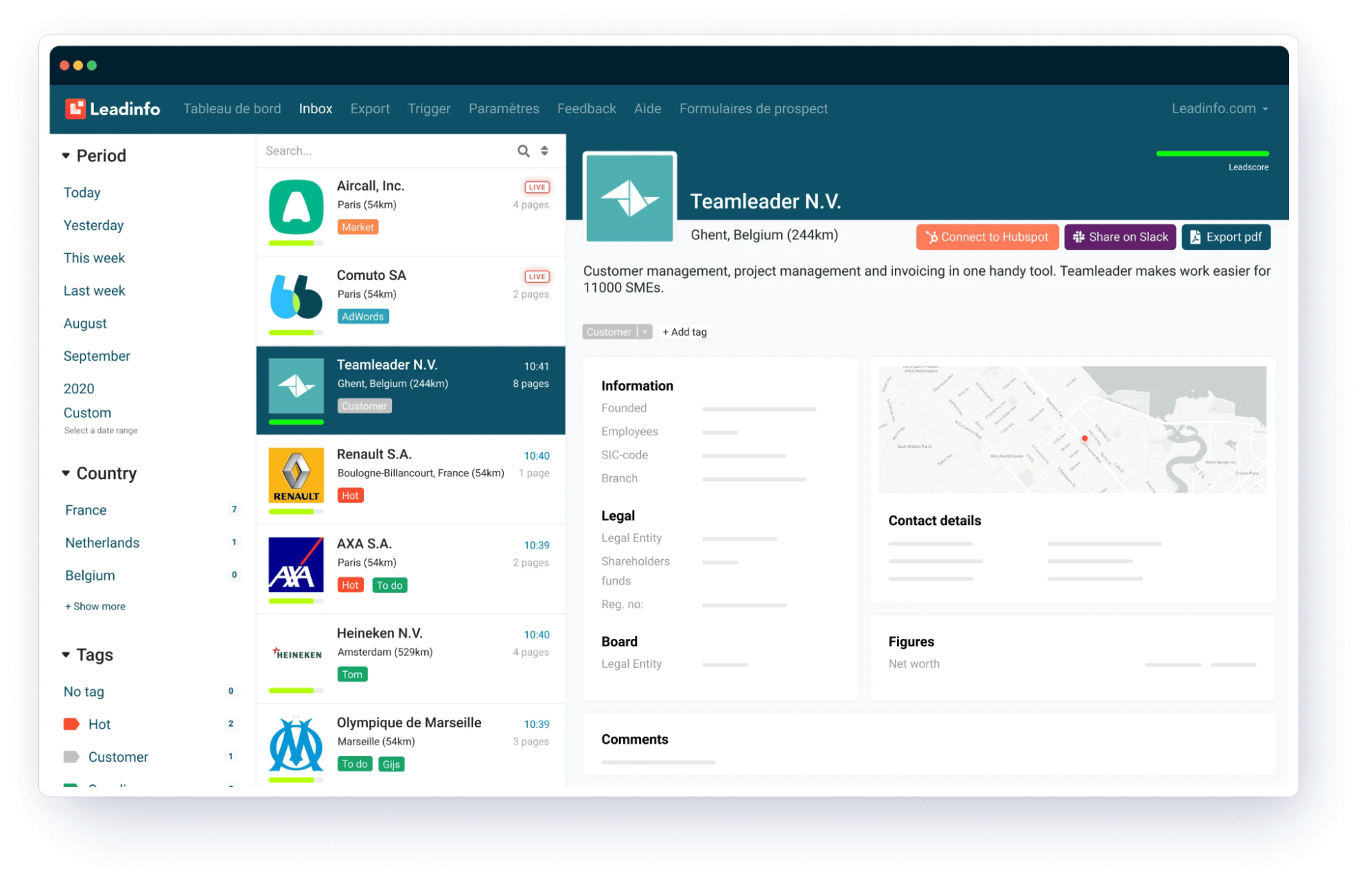Collapse the Period filter section
Screen dimensions: 1372x890
pyautogui.click(x=67, y=155)
